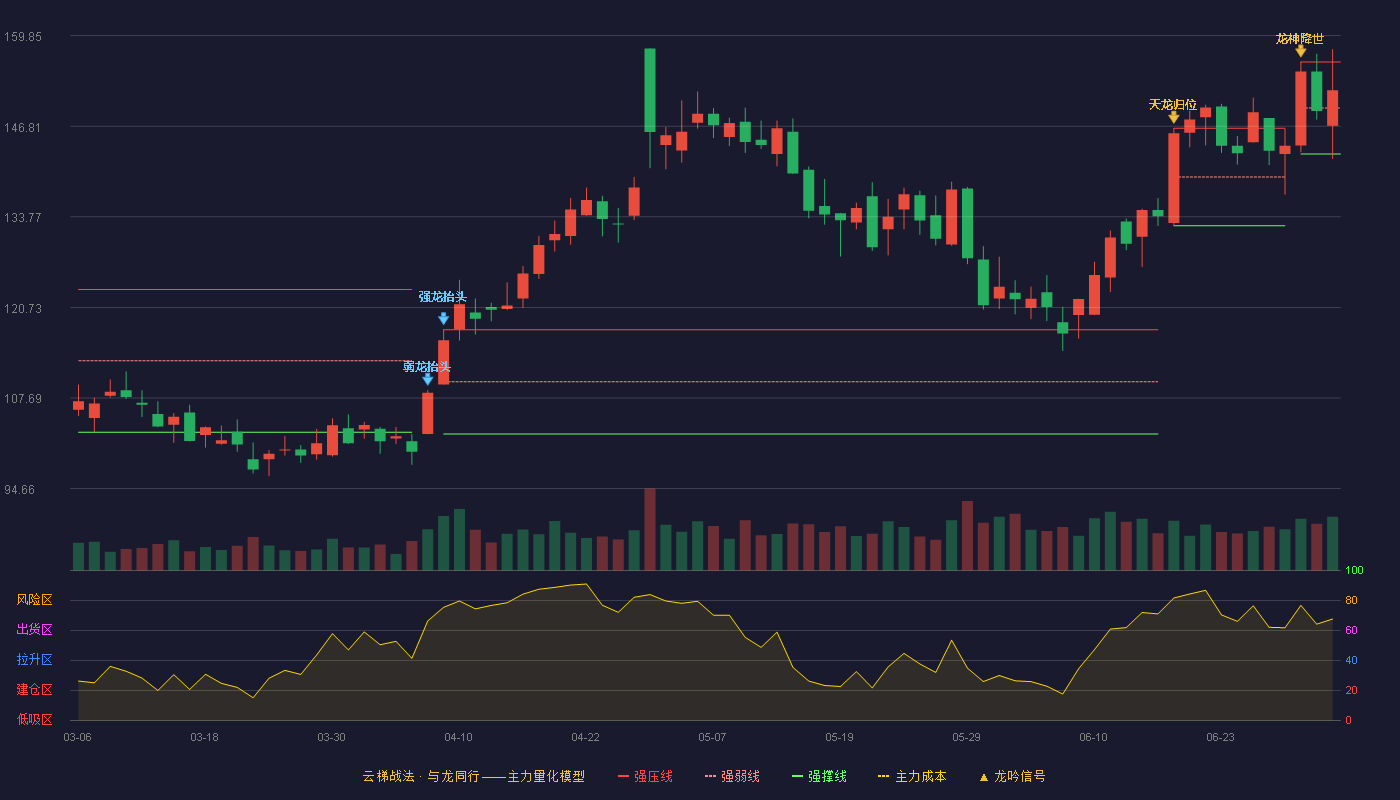Screen dimensions: 1400x800
Task: Click the 03-30 date label
Action: pyautogui.click(x=331, y=737)
